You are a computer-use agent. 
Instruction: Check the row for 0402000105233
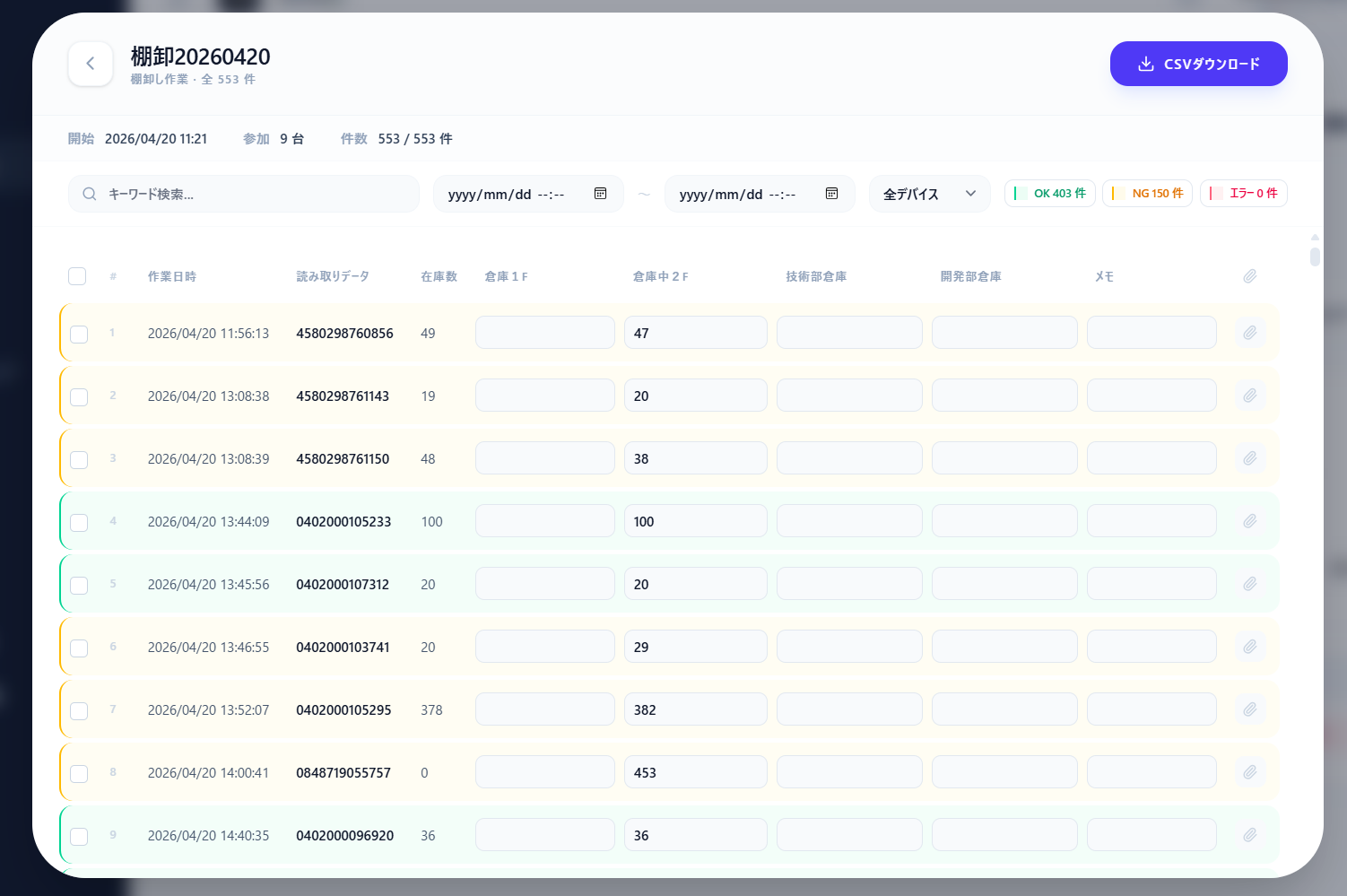[79, 522]
